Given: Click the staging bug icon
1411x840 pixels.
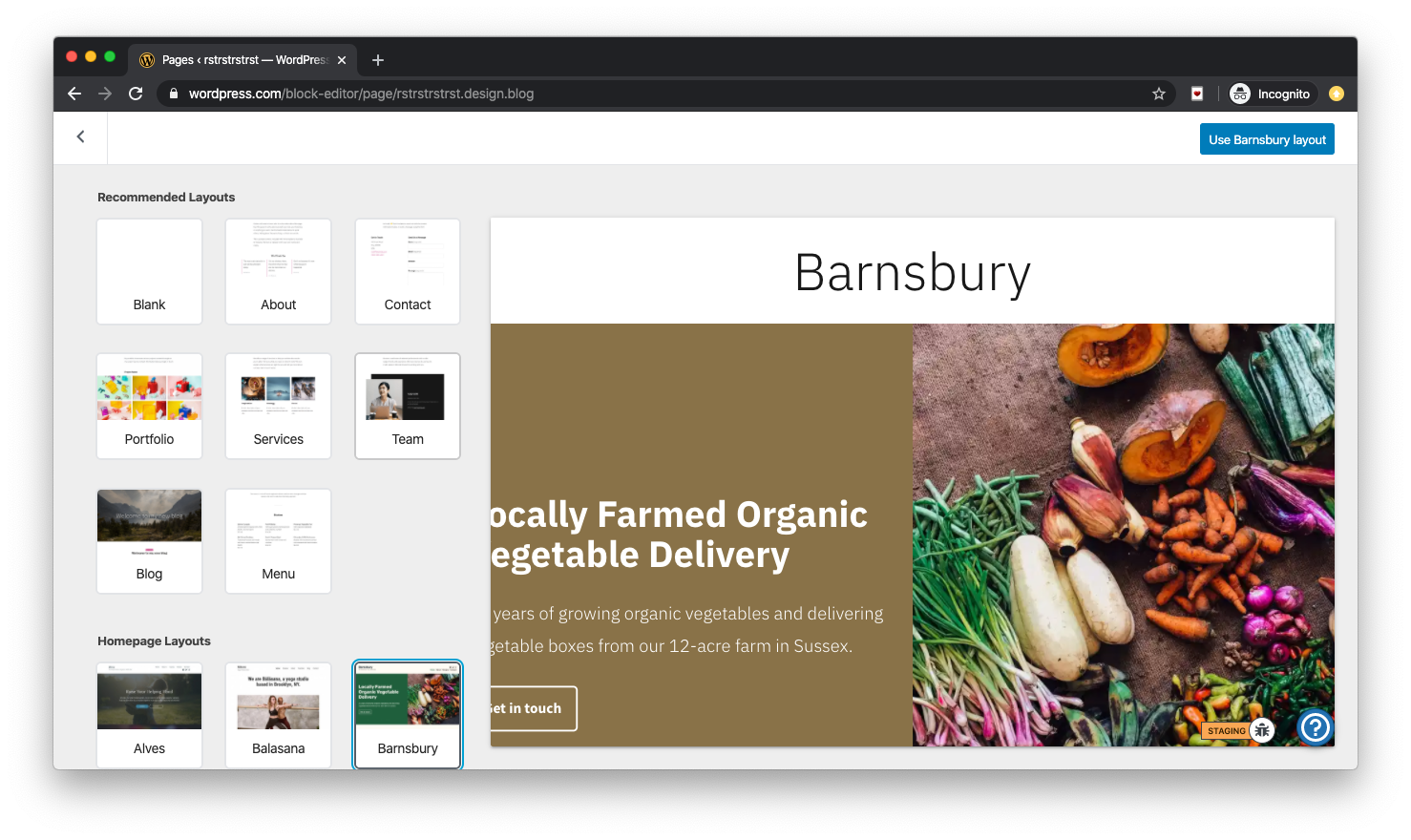Looking at the screenshot, I should [1262, 730].
